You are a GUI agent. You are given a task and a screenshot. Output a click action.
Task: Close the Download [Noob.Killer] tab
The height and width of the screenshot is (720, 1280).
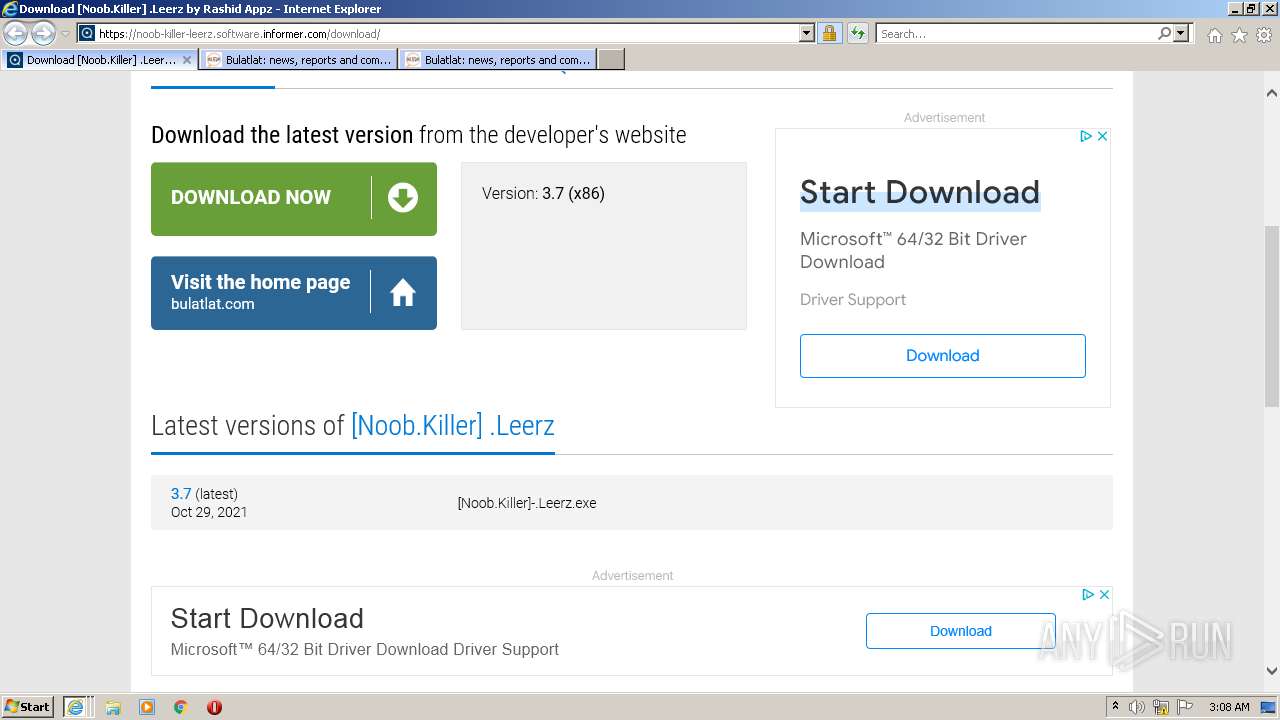(x=187, y=60)
